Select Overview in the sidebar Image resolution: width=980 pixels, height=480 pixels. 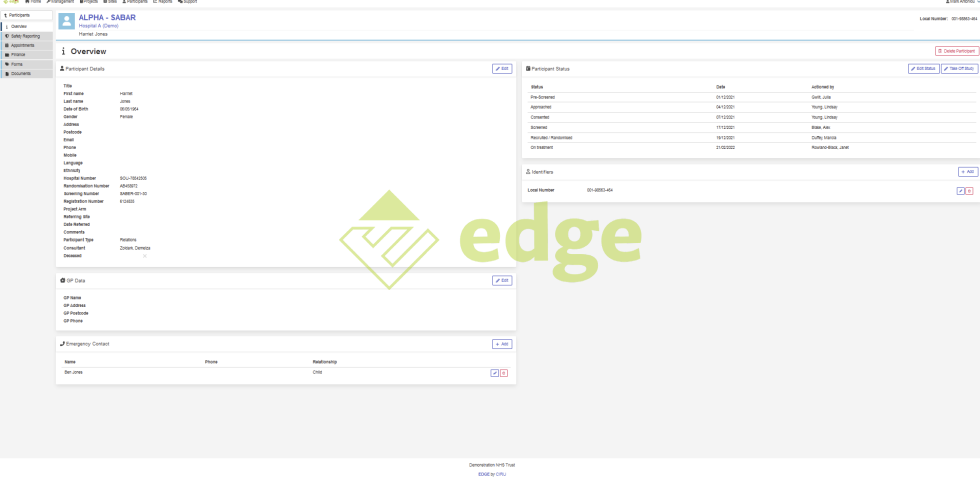pos(26,27)
